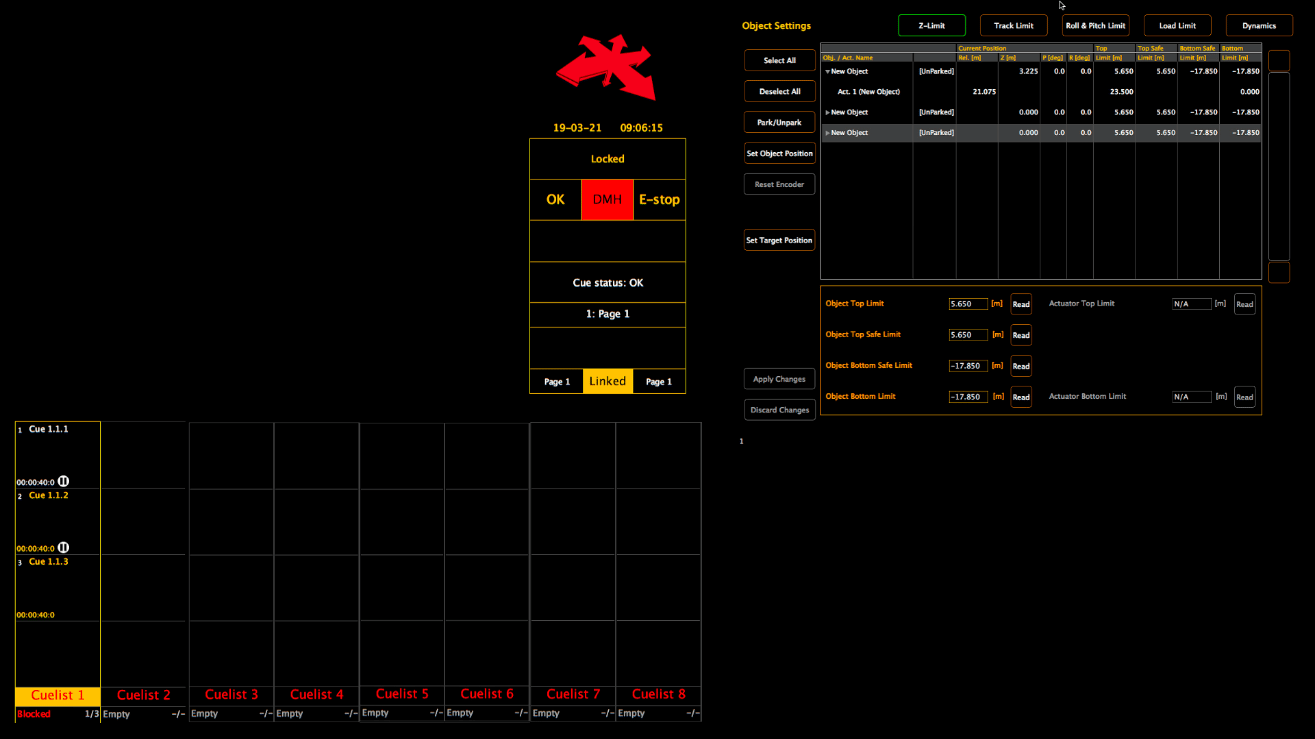The height and width of the screenshot is (739, 1315).
Task: Edit the Object Top Limit field
Action: click(x=968, y=304)
